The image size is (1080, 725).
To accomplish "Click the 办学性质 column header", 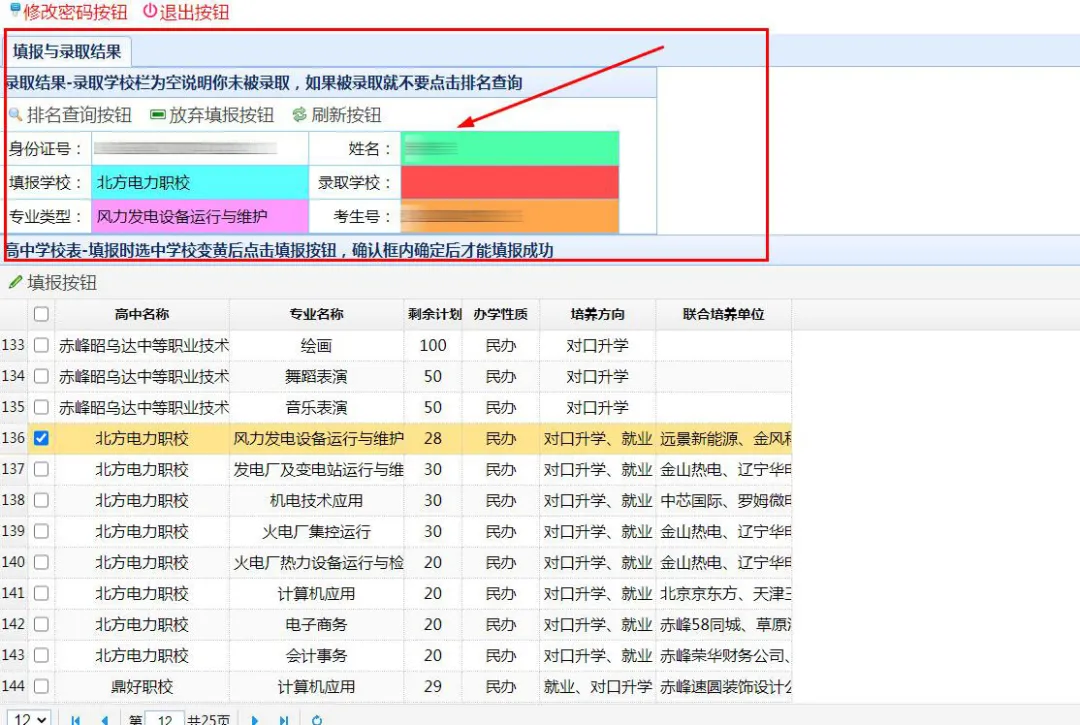I will [x=501, y=314].
